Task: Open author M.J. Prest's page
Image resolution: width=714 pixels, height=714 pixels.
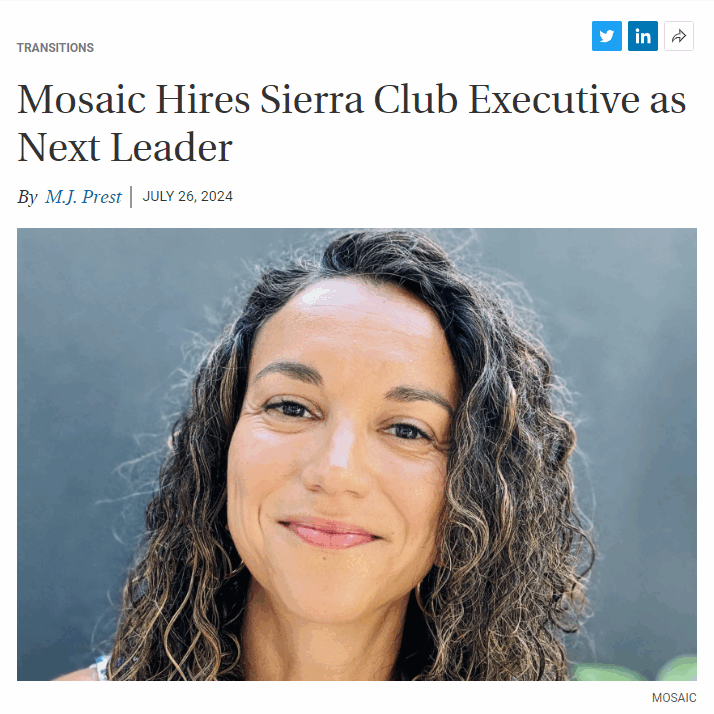Action: 83,197
